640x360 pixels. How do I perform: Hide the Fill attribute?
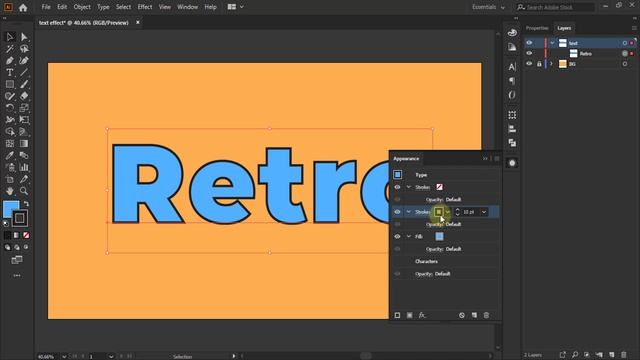coord(397,236)
